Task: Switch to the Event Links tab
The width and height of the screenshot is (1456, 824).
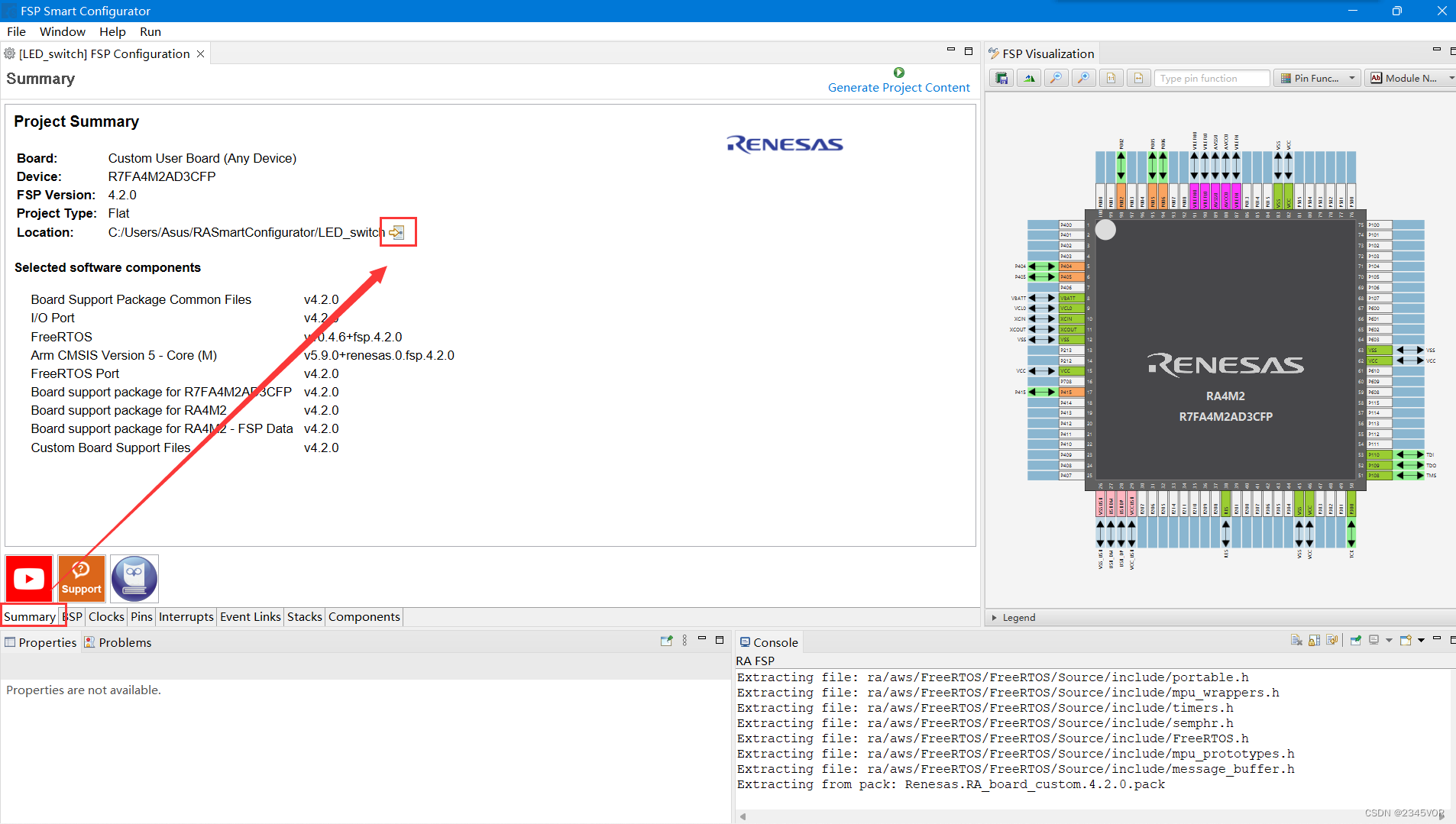Action: (x=251, y=617)
